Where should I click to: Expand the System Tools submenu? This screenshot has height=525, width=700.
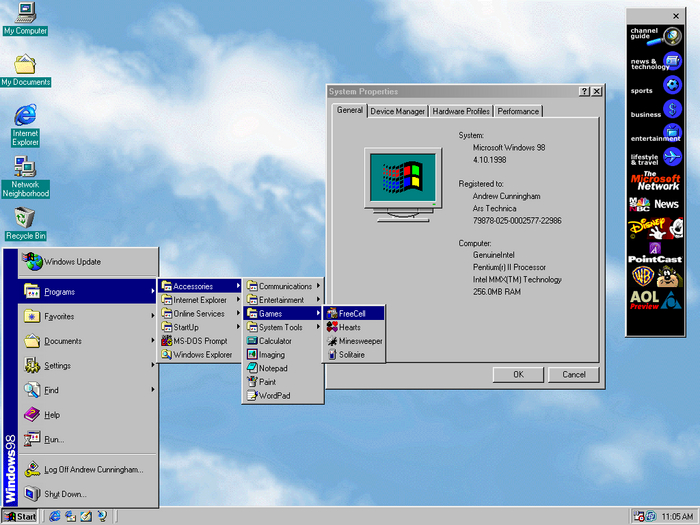tap(282, 327)
